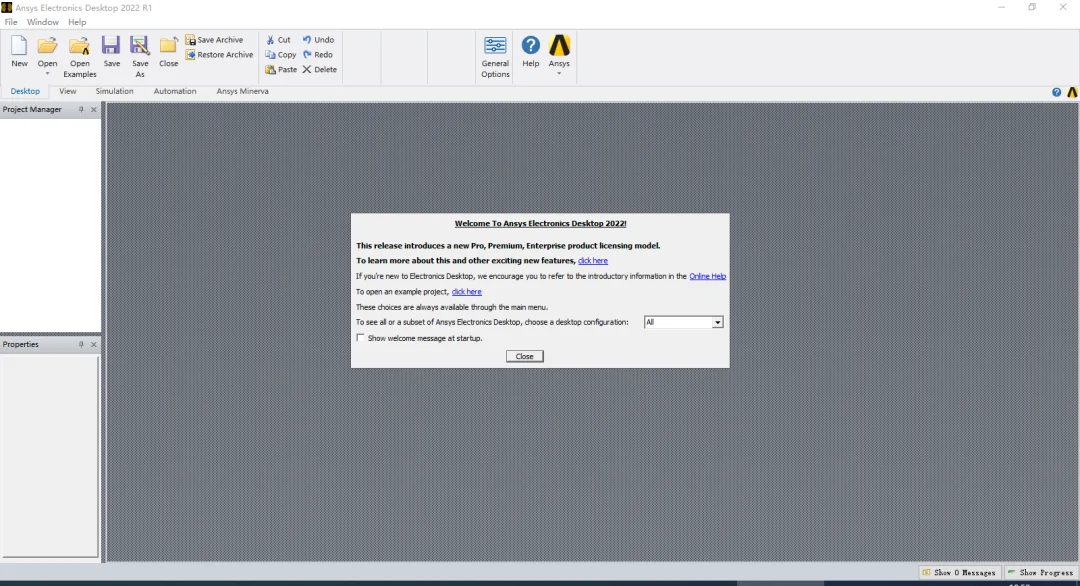Expand the desktop configuration dropdown

click(x=717, y=322)
